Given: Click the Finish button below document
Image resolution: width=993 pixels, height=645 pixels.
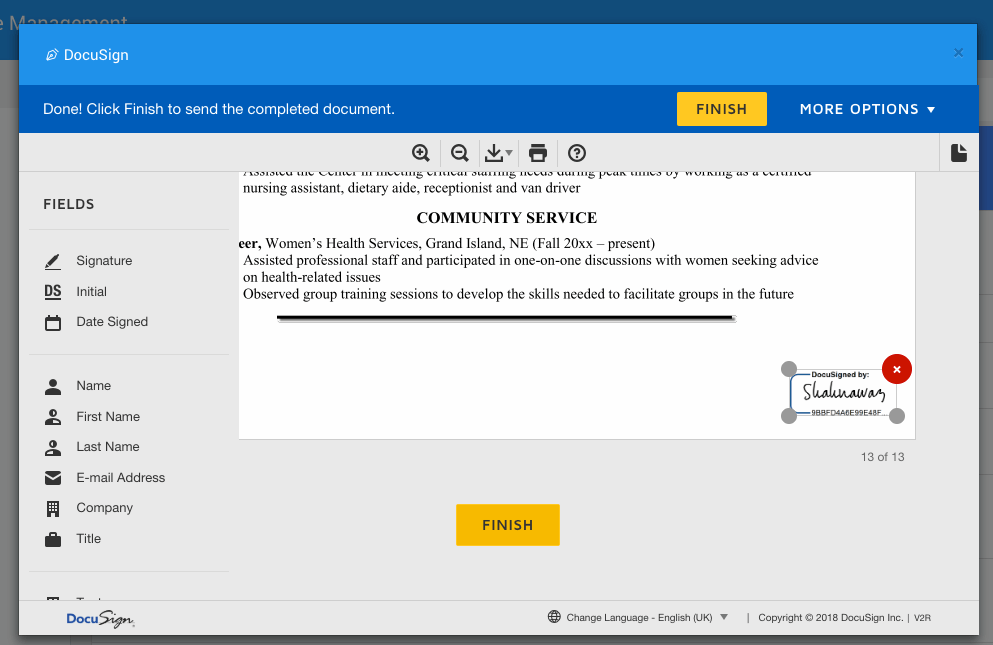Looking at the screenshot, I should click(x=507, y=525).
